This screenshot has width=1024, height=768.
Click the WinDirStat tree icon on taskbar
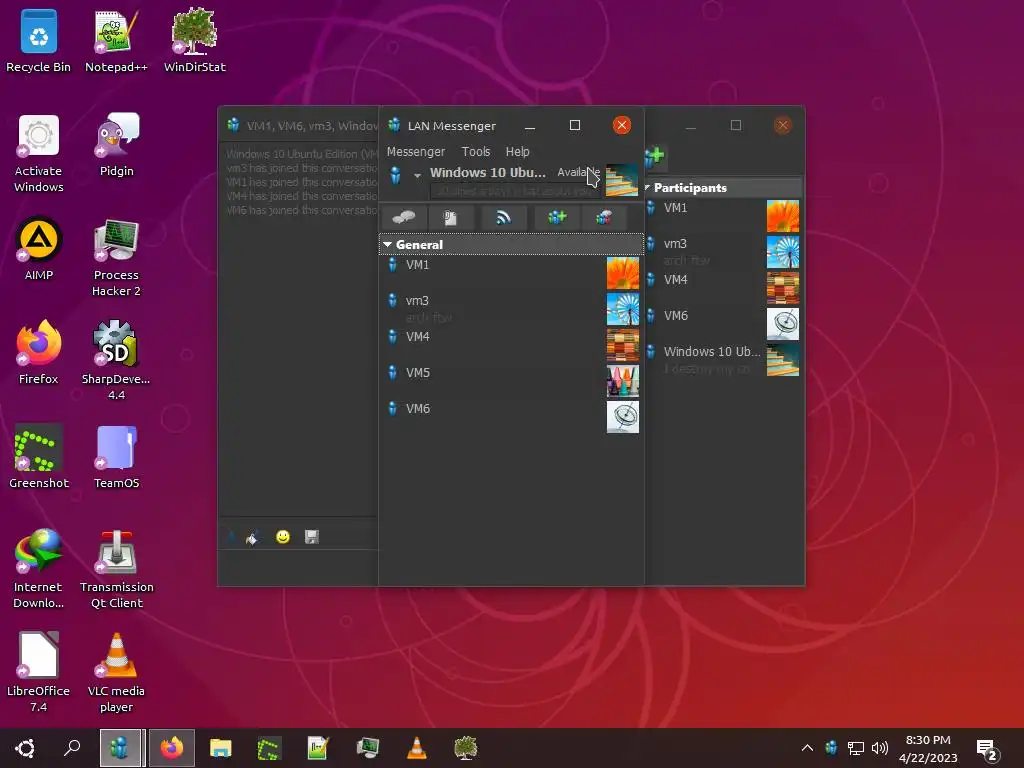[x=466, y=748]
